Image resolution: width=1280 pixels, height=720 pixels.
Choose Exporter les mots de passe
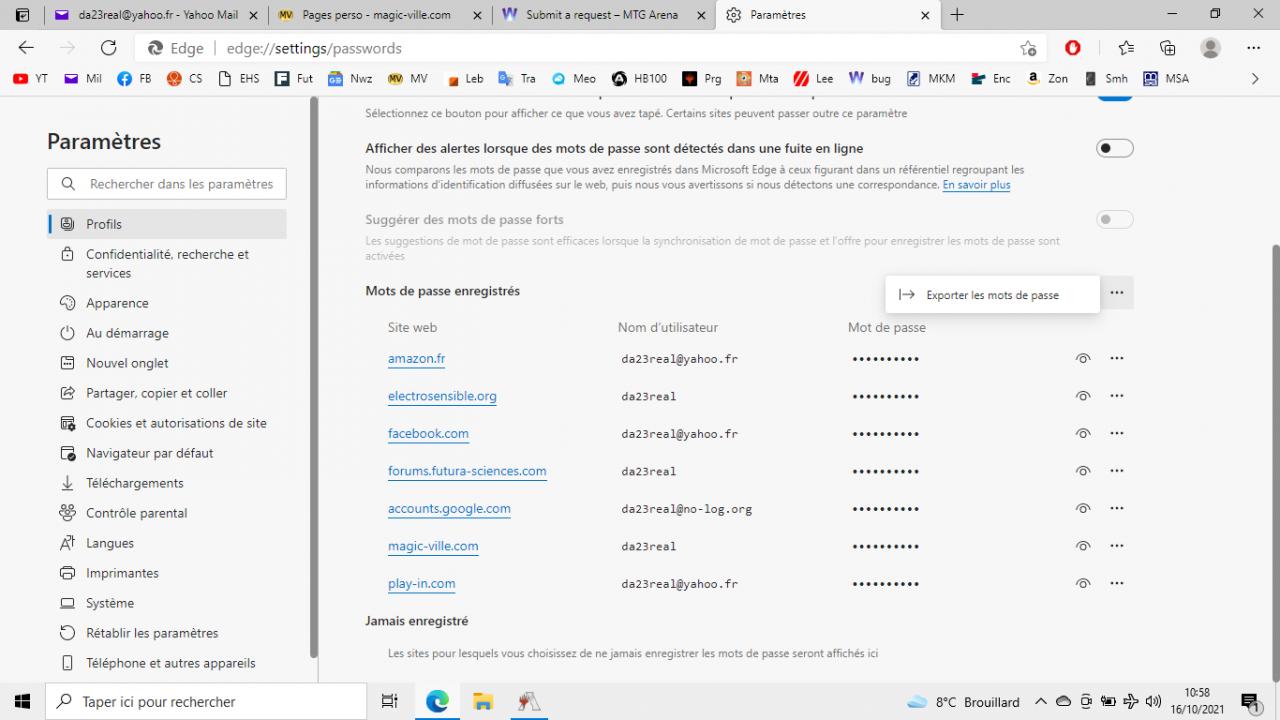992,295
